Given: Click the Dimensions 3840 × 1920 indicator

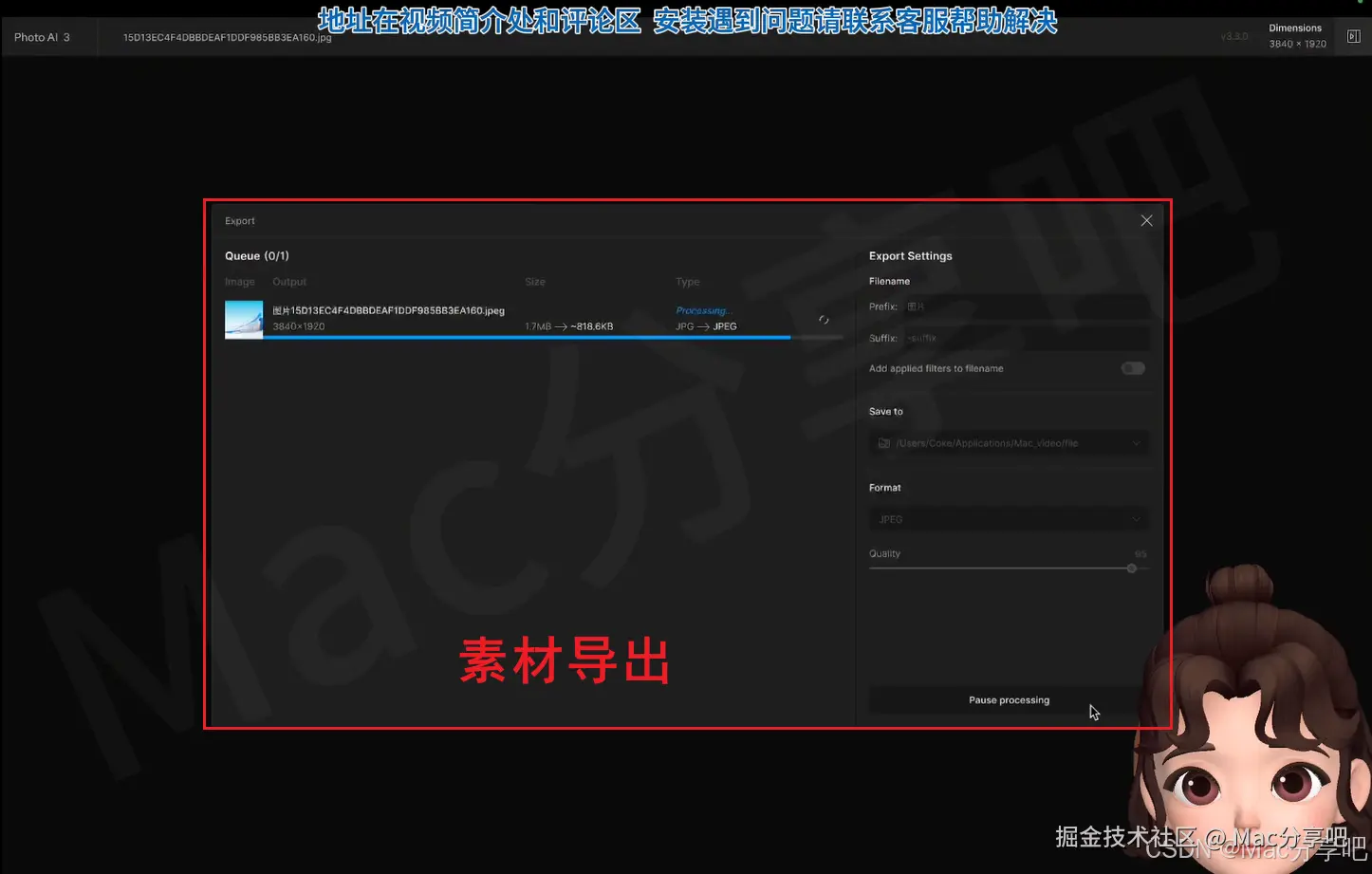Looking at the screenshot, I should coord(1296,36).
